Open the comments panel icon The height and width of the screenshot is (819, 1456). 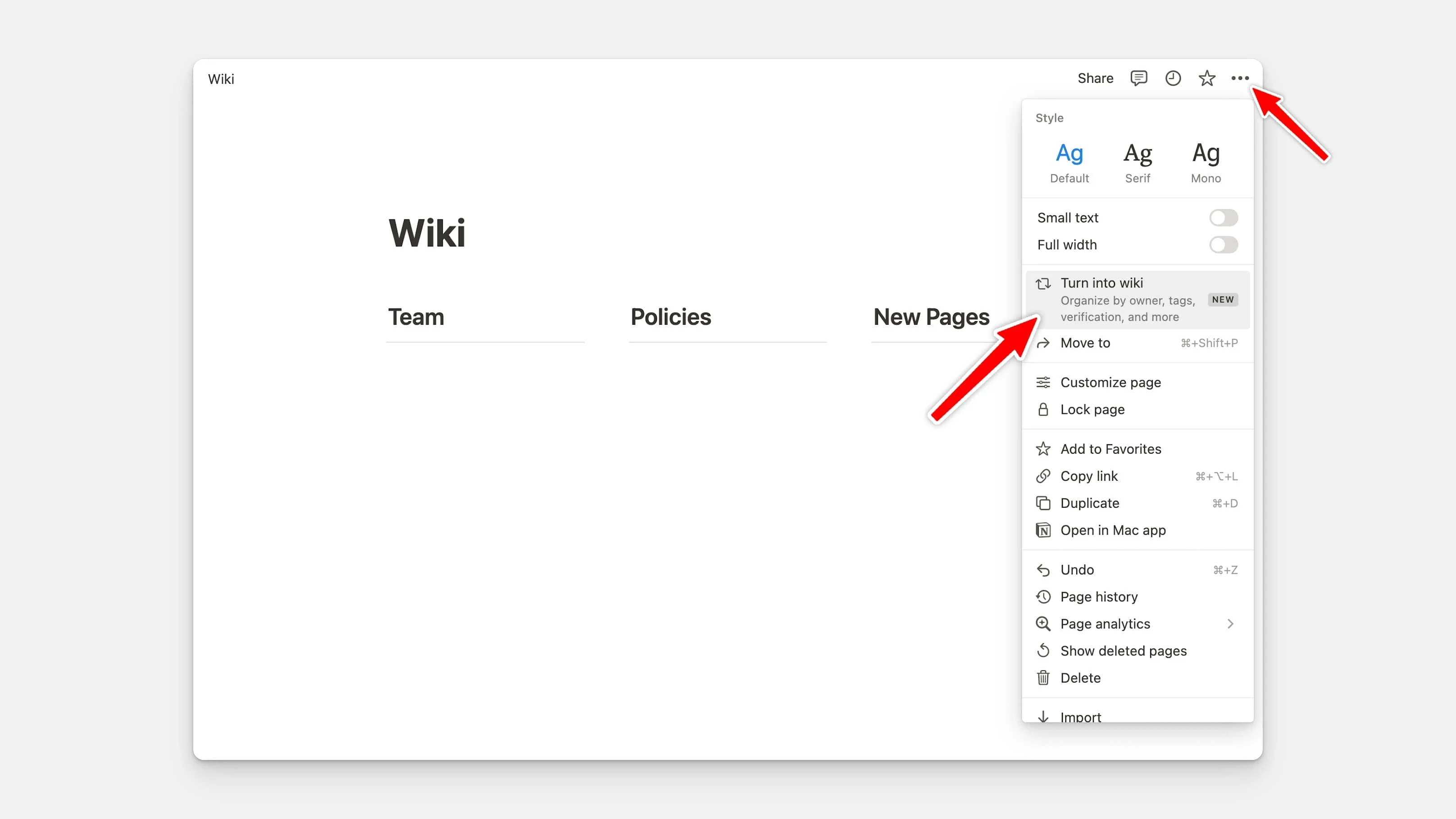click(x=1138, y=78)
